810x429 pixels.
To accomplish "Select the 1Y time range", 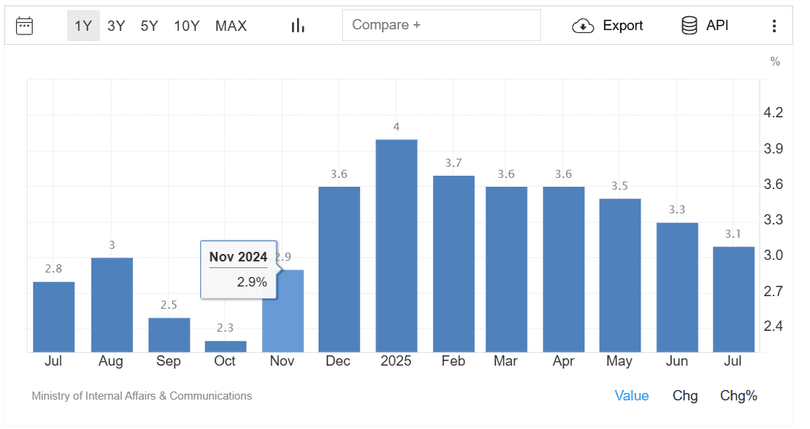I will (83, 26).
